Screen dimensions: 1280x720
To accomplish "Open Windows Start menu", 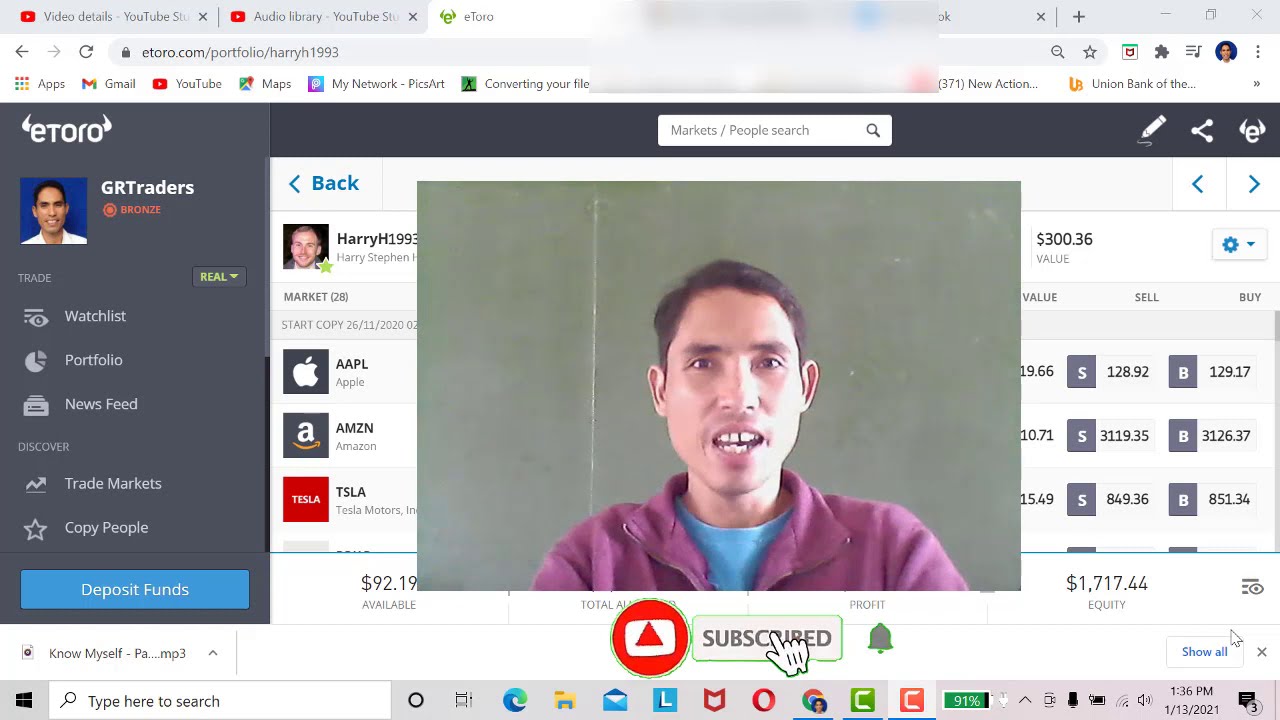I will pyautogui.click(x=24, y=701).
